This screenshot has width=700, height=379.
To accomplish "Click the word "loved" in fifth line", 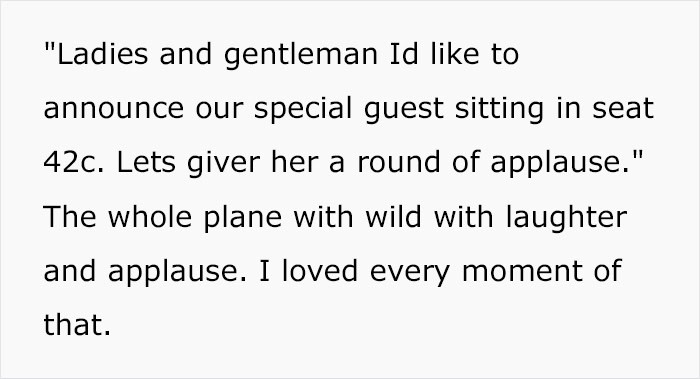I will coord(320,271).
